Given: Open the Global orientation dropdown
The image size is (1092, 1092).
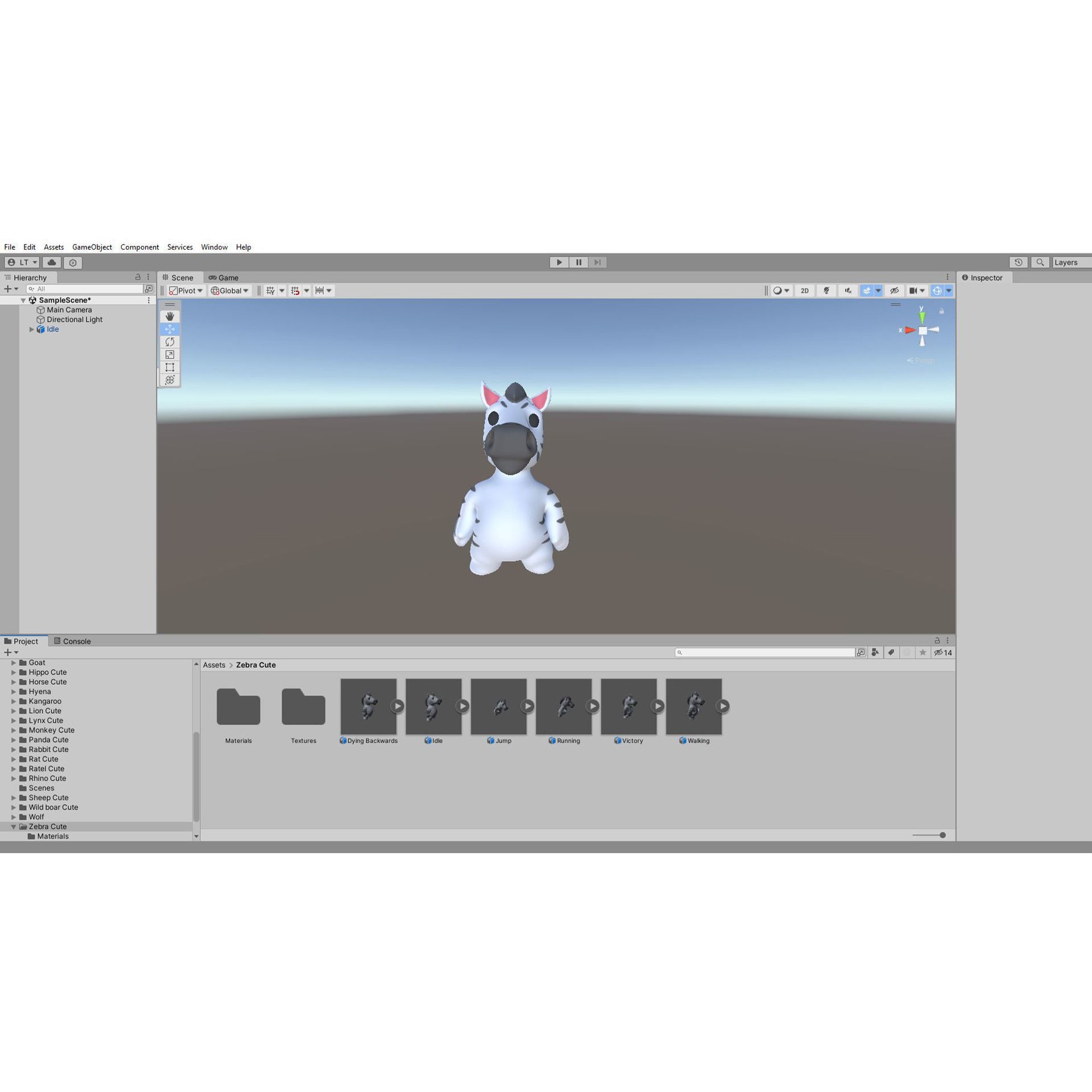Looking at the screenshot, I should (x=229, y=291).
